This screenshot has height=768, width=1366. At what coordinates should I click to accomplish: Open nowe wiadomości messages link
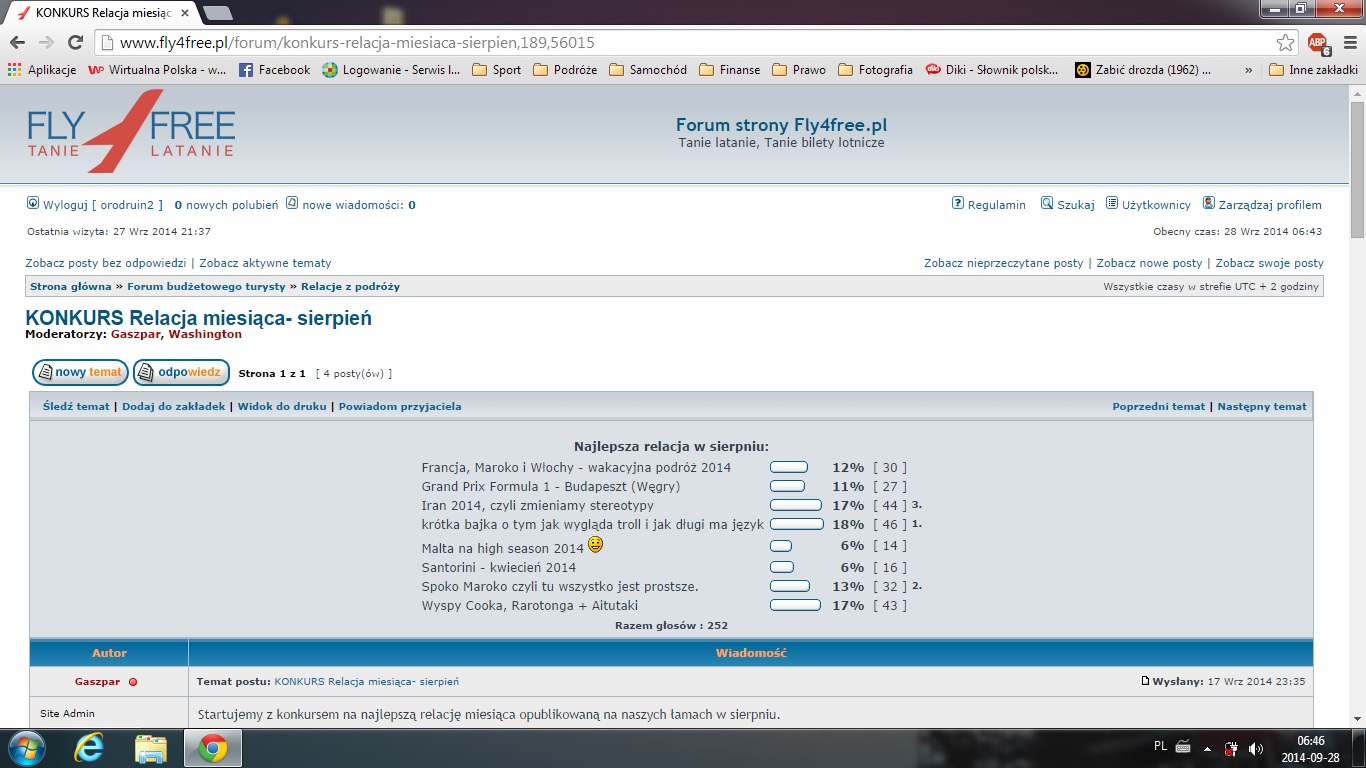click(351, 205)
